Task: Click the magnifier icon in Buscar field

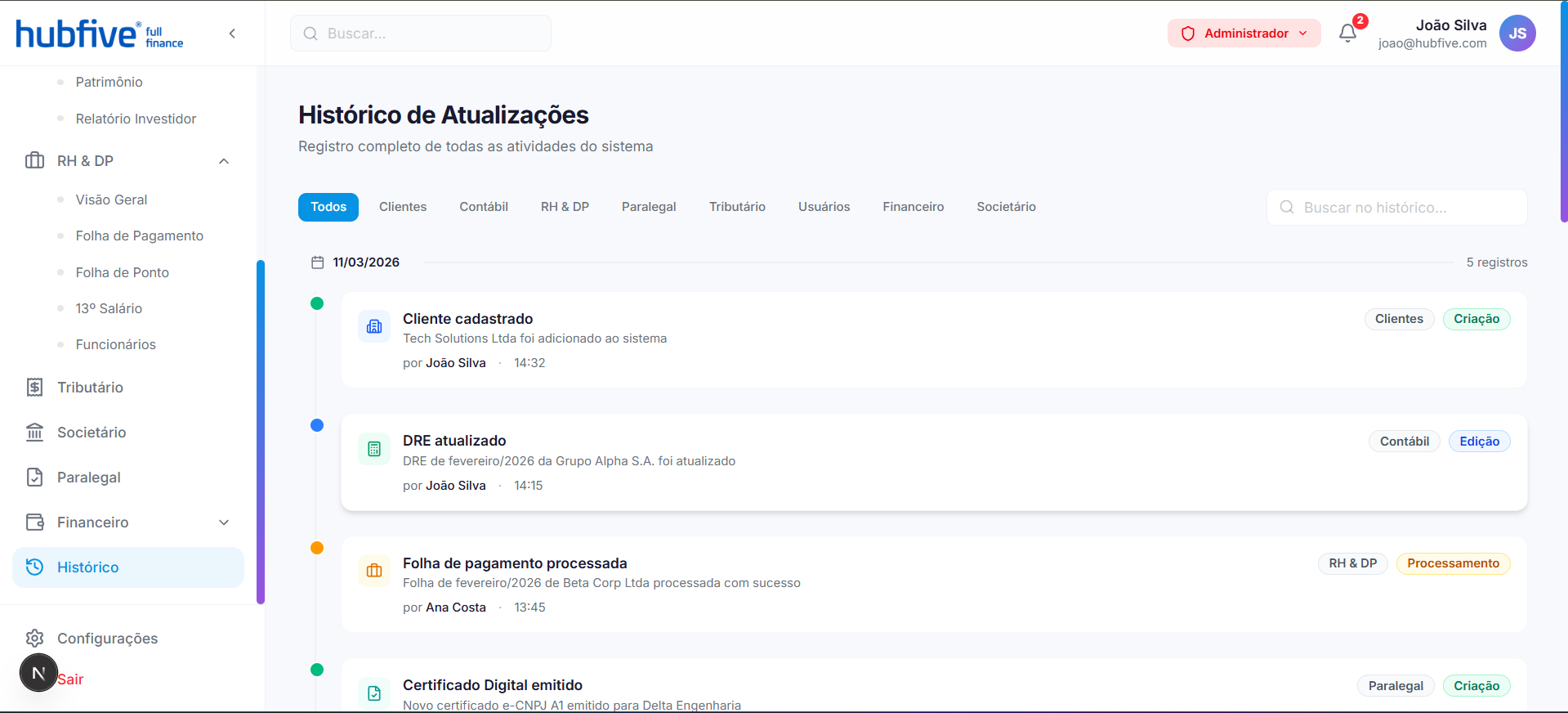Action: tap(310, 34)
